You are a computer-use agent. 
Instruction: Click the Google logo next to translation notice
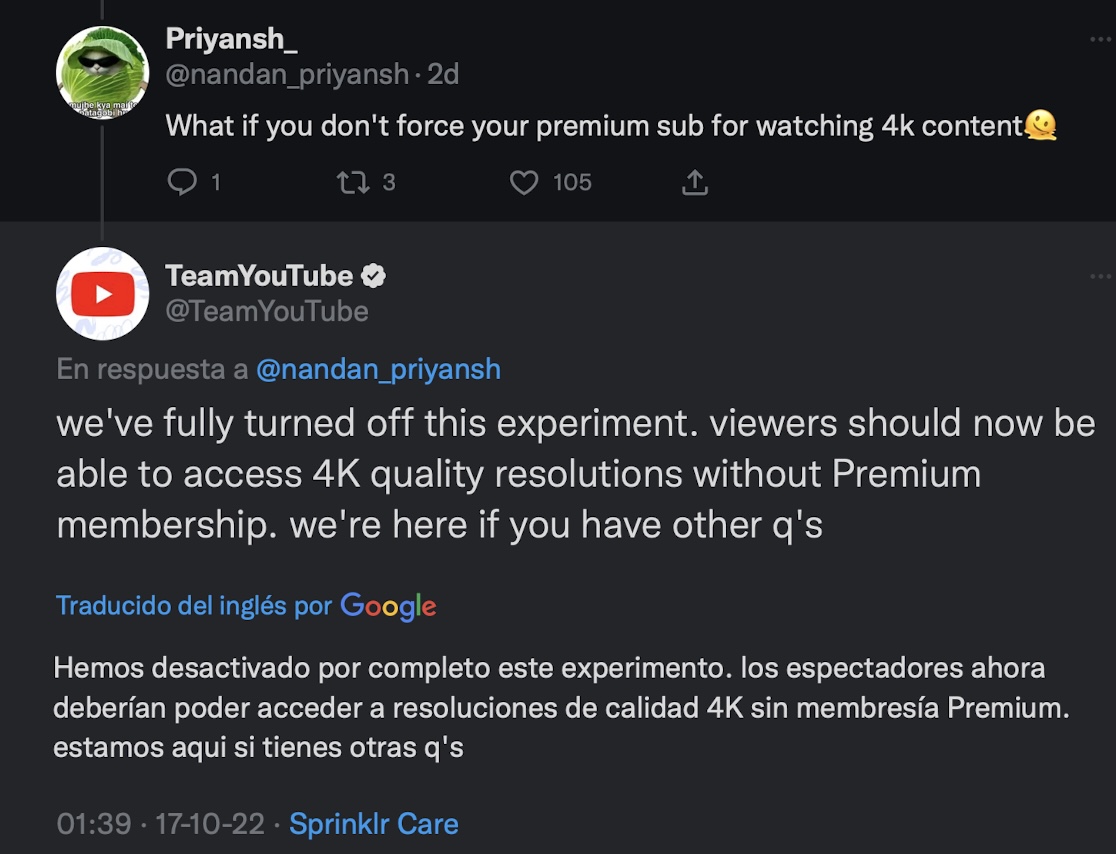pyautogui.click(x=388, y=605)
